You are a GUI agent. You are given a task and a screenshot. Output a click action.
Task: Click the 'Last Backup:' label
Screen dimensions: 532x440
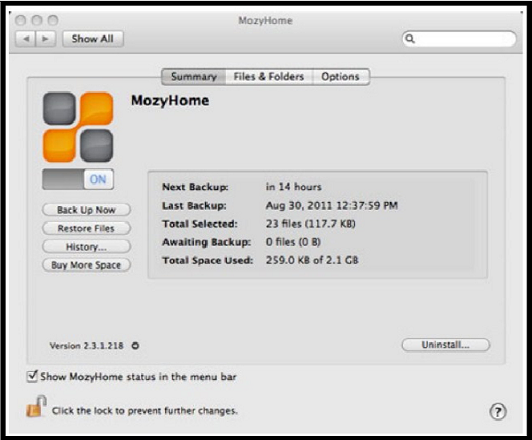coord(194,206)
